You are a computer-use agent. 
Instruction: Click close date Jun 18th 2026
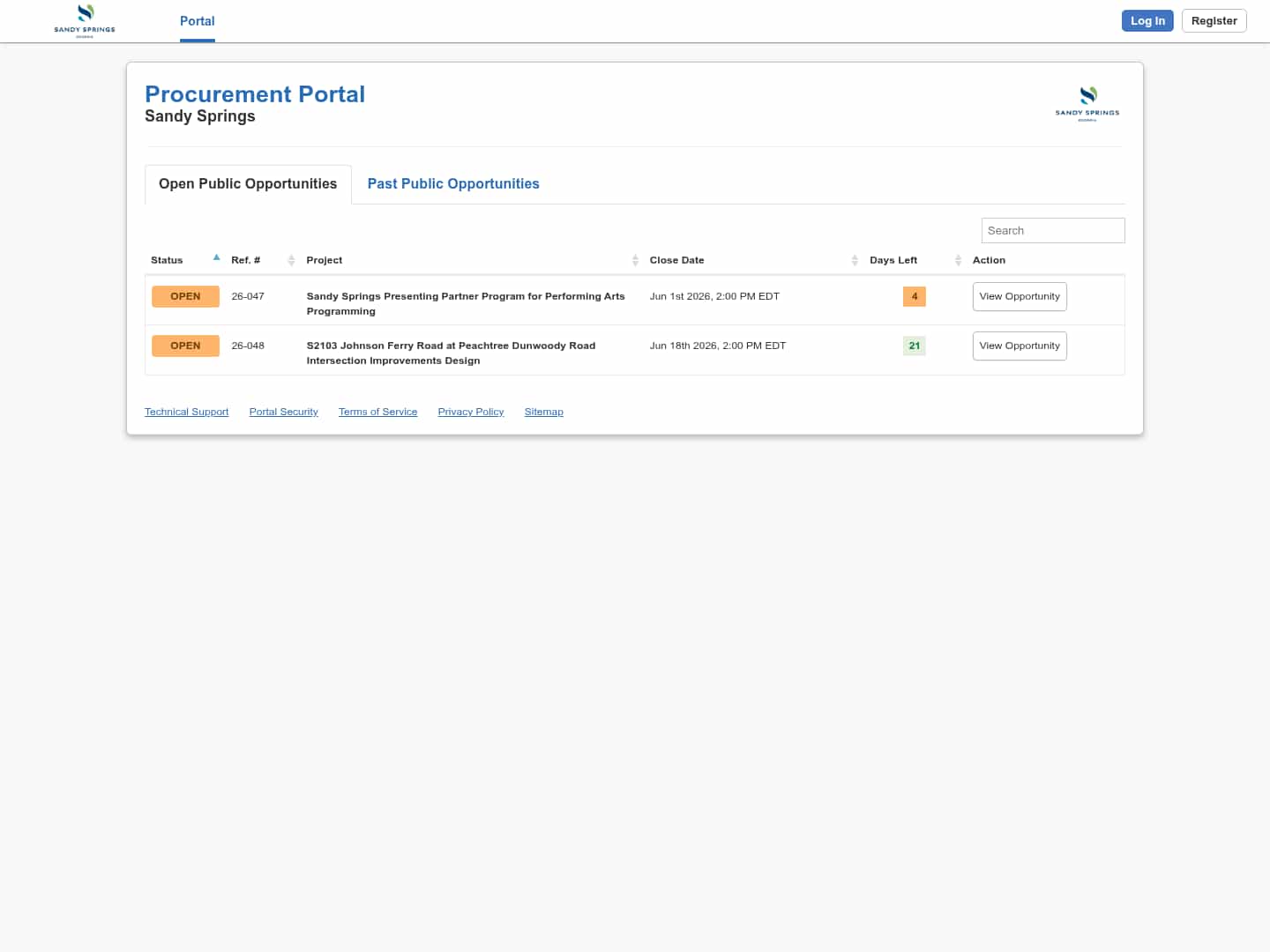[x=718, y=346]
